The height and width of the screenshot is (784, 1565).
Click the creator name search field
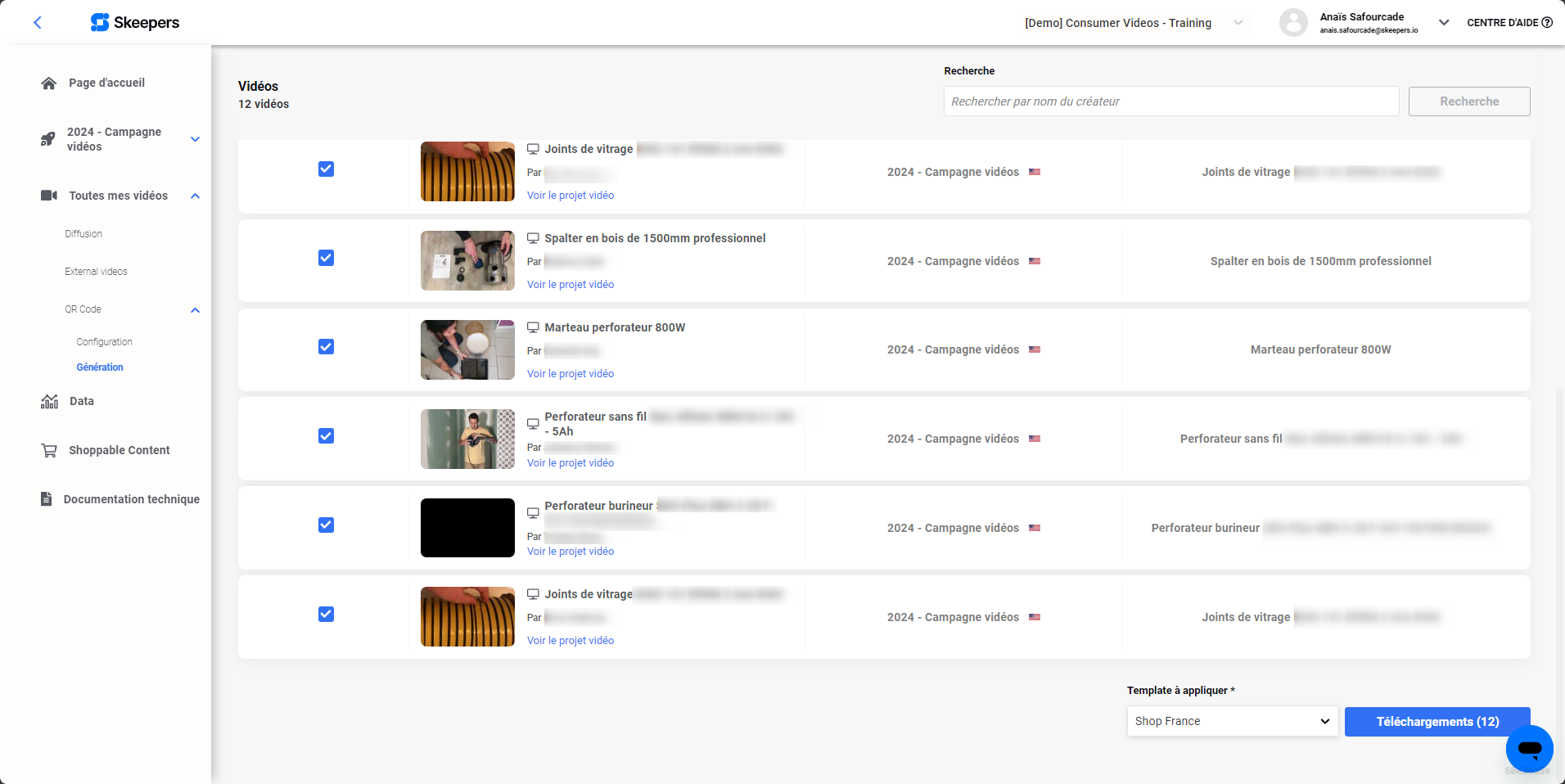pyautogui.click(x=1170, y=101)
